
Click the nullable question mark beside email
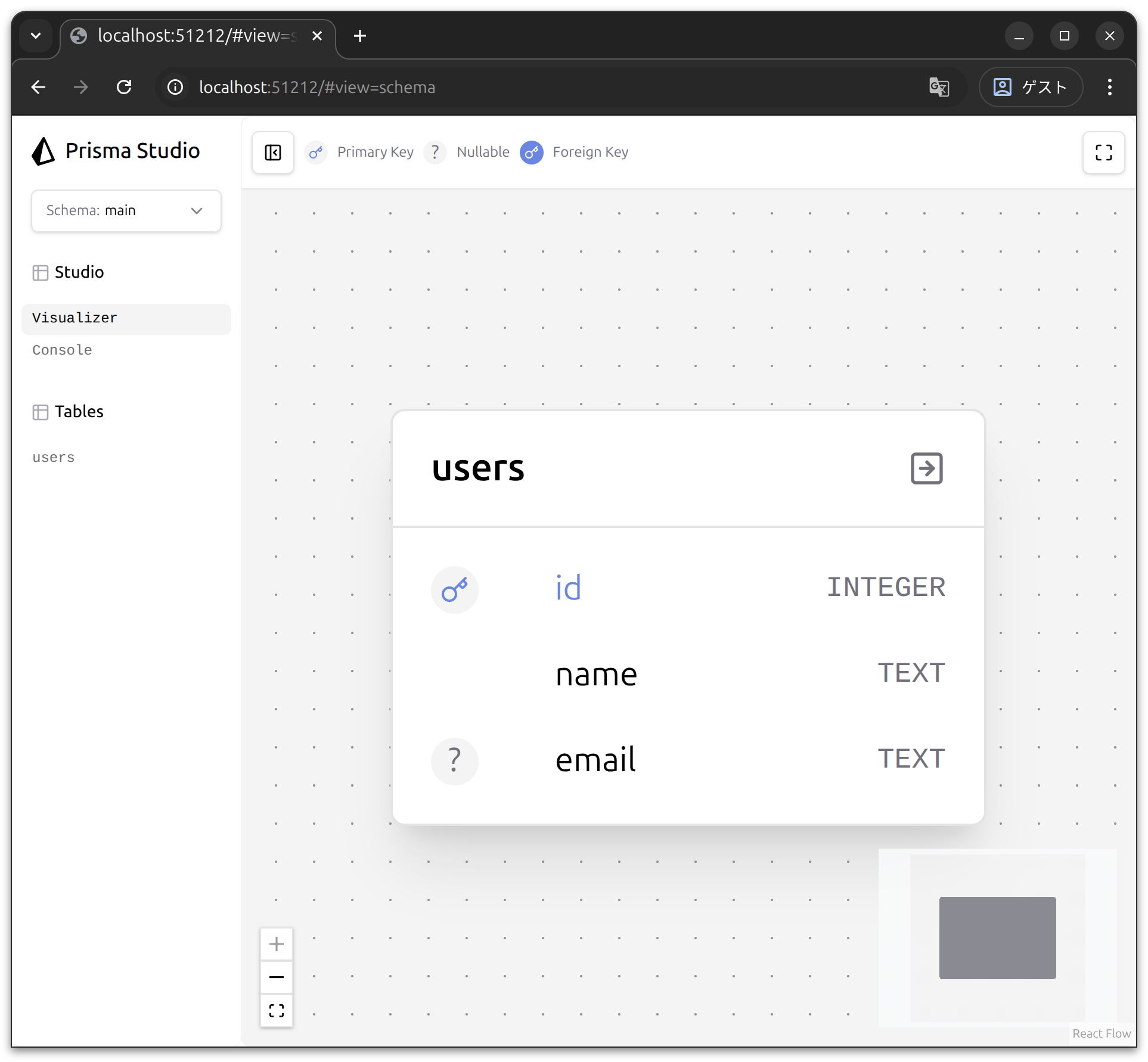[454, 760]
